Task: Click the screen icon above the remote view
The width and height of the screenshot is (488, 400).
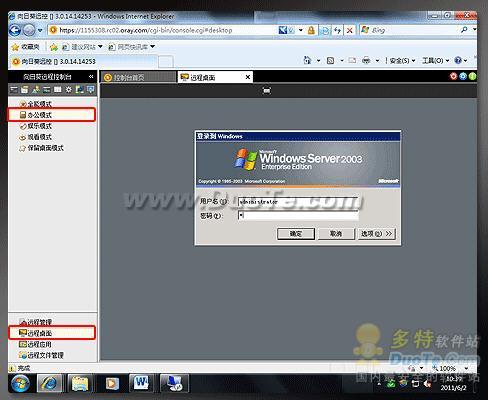Action: [x=267, y=90]
